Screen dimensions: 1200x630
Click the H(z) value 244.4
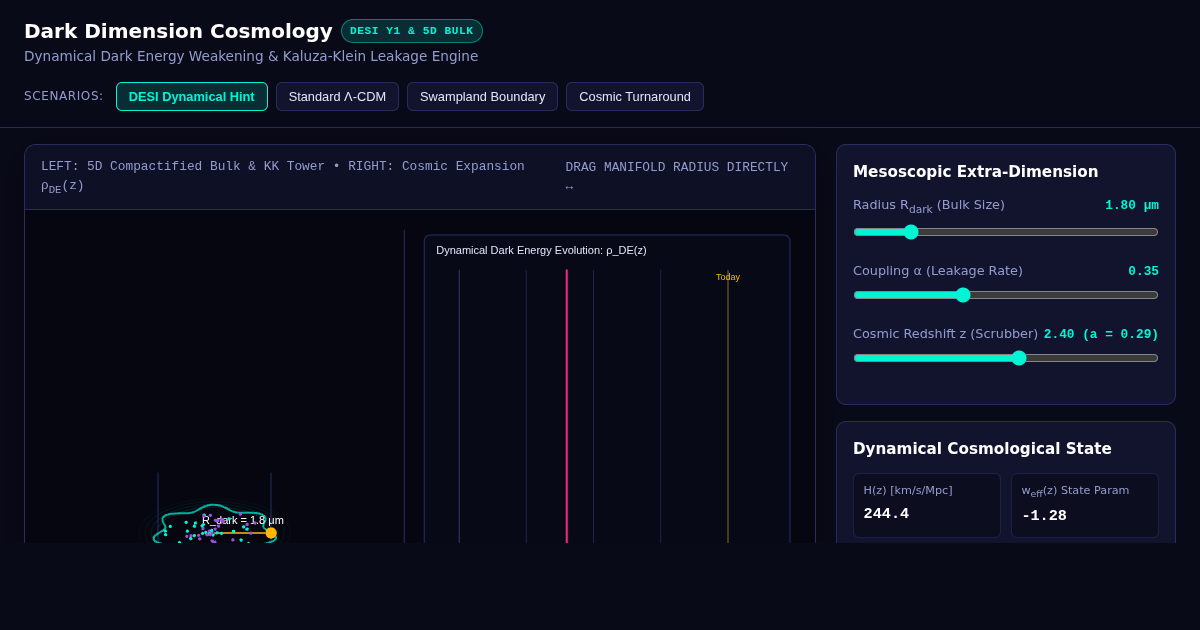[886, 514]
